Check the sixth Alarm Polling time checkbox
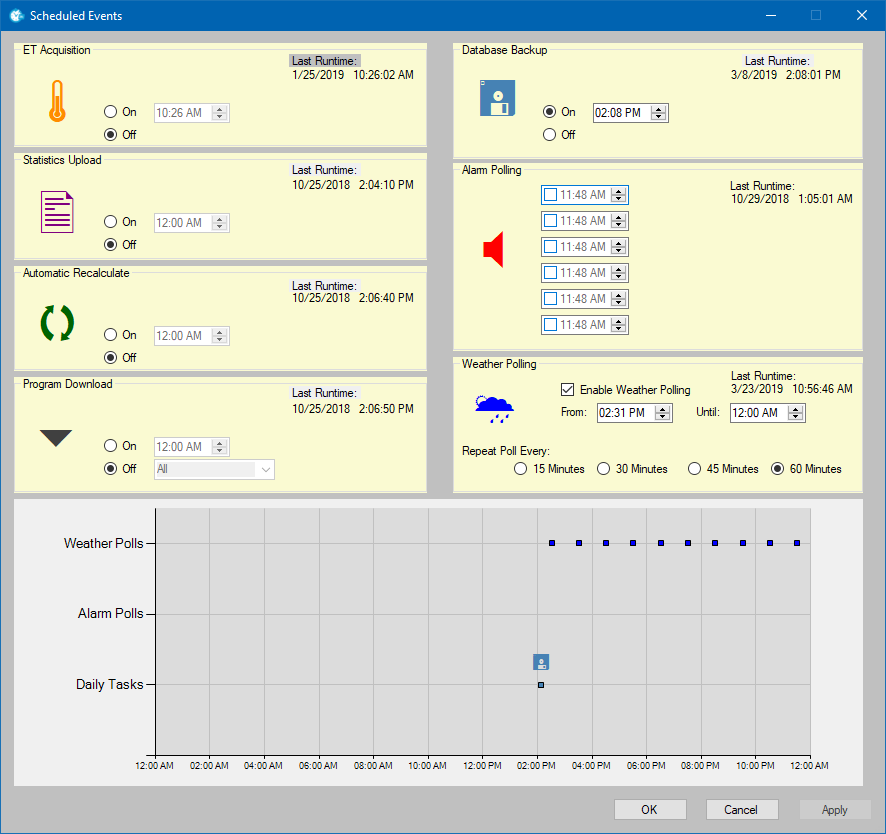This screenshot has width=886, height=834. coord(550,325)
